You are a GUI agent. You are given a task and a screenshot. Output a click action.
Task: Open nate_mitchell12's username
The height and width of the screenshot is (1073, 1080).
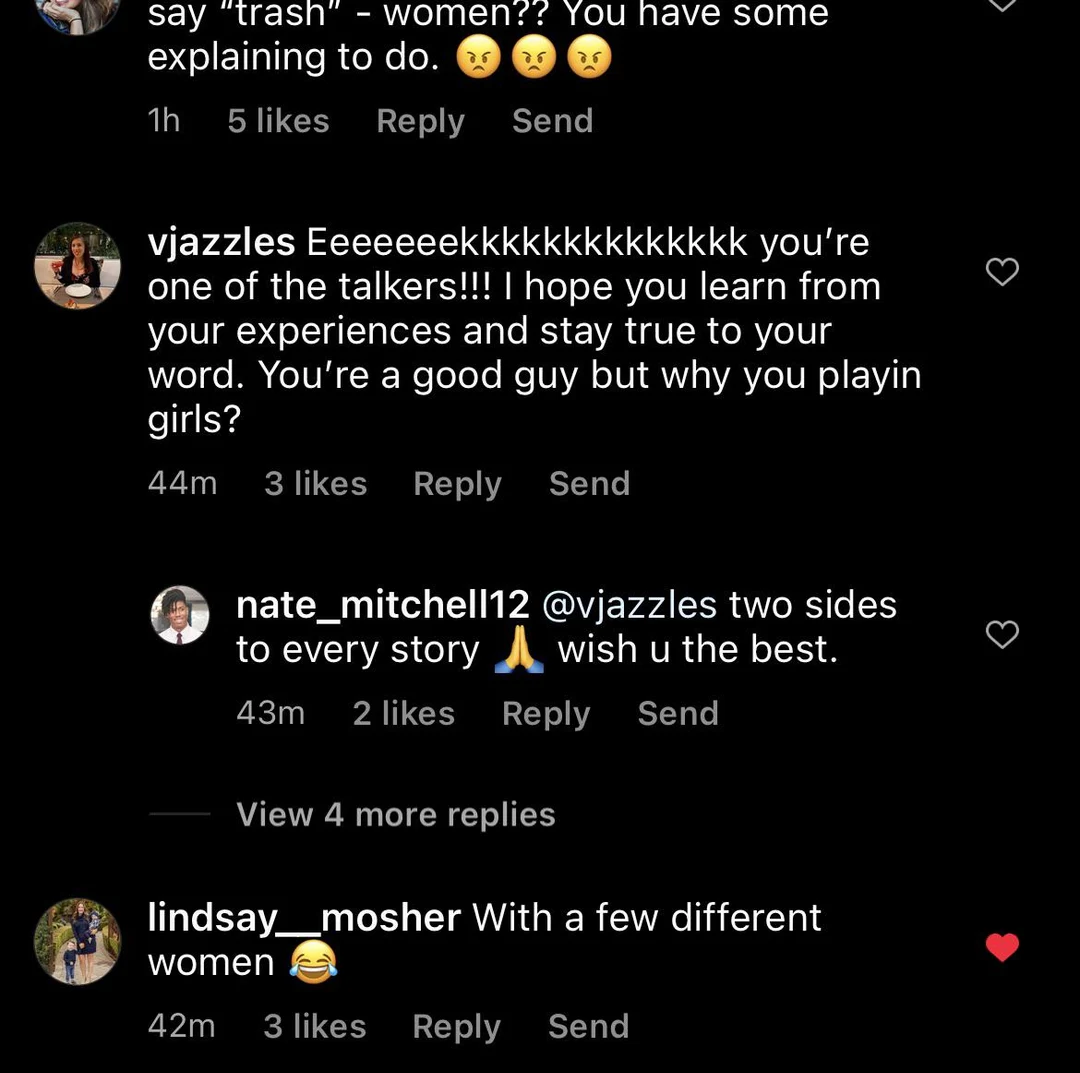(x=382, y=604)
